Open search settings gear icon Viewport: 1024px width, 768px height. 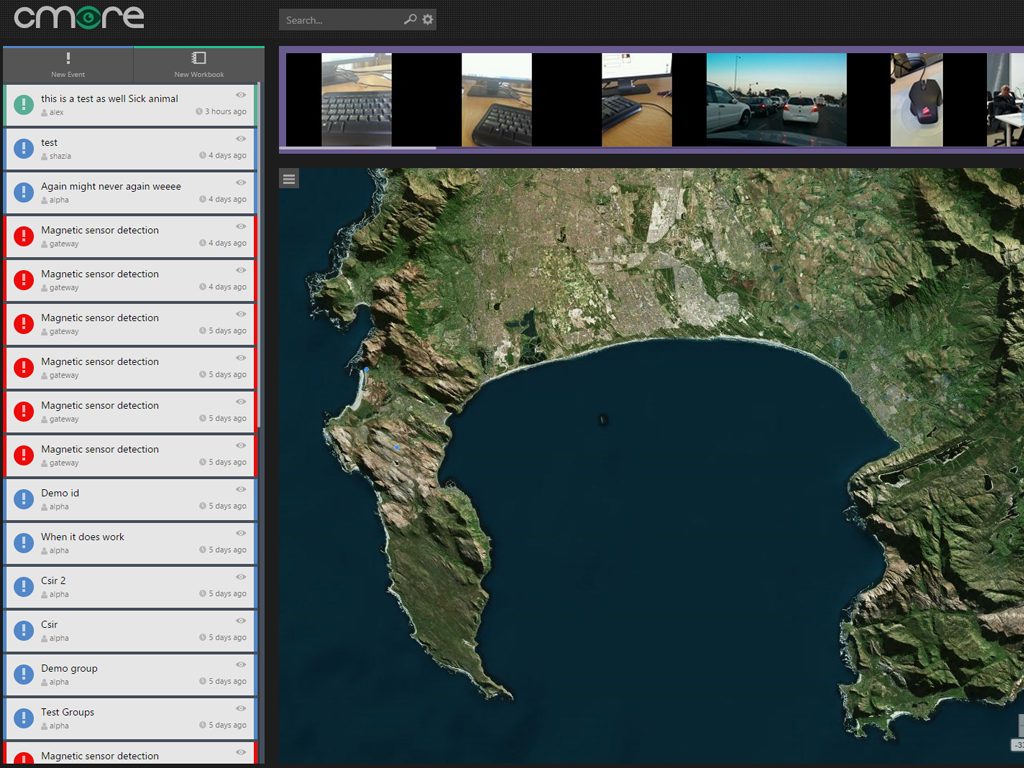428,20
